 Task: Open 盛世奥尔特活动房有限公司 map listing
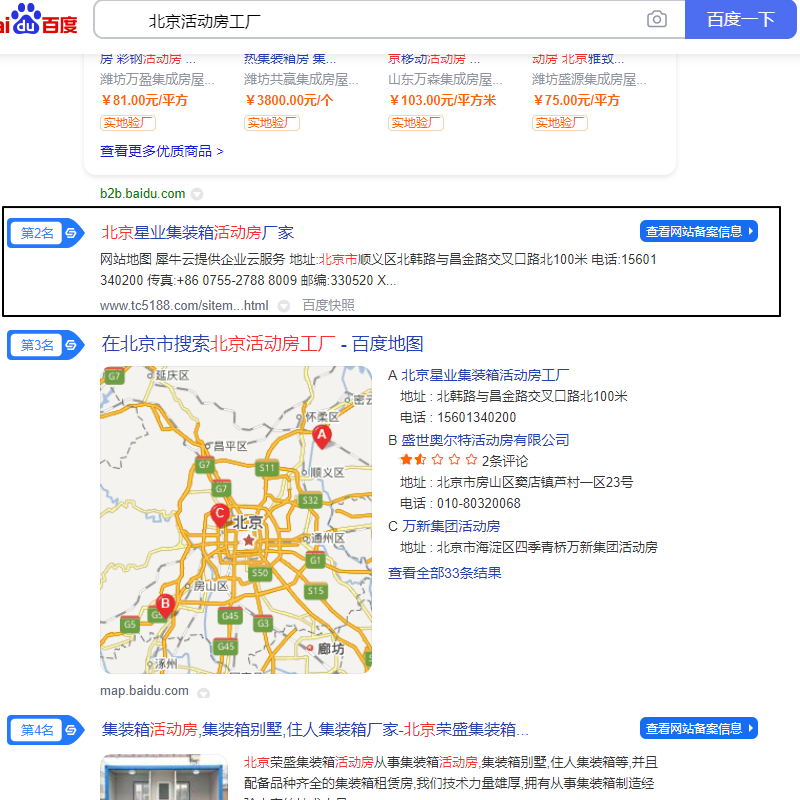pyautogui.click(x=485, y=440)
